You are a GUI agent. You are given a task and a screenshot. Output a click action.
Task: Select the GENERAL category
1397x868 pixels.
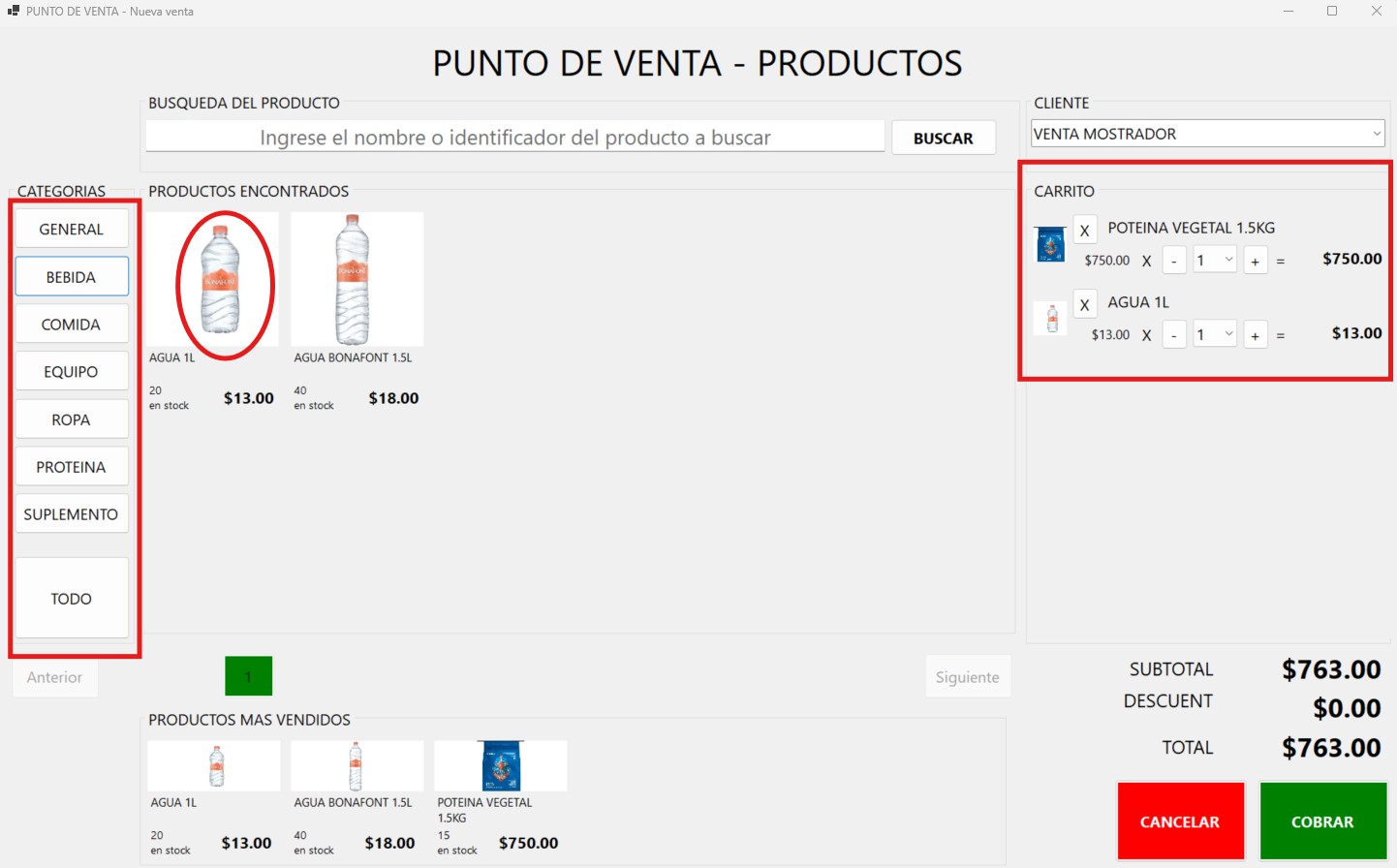(x=72, y=230)
